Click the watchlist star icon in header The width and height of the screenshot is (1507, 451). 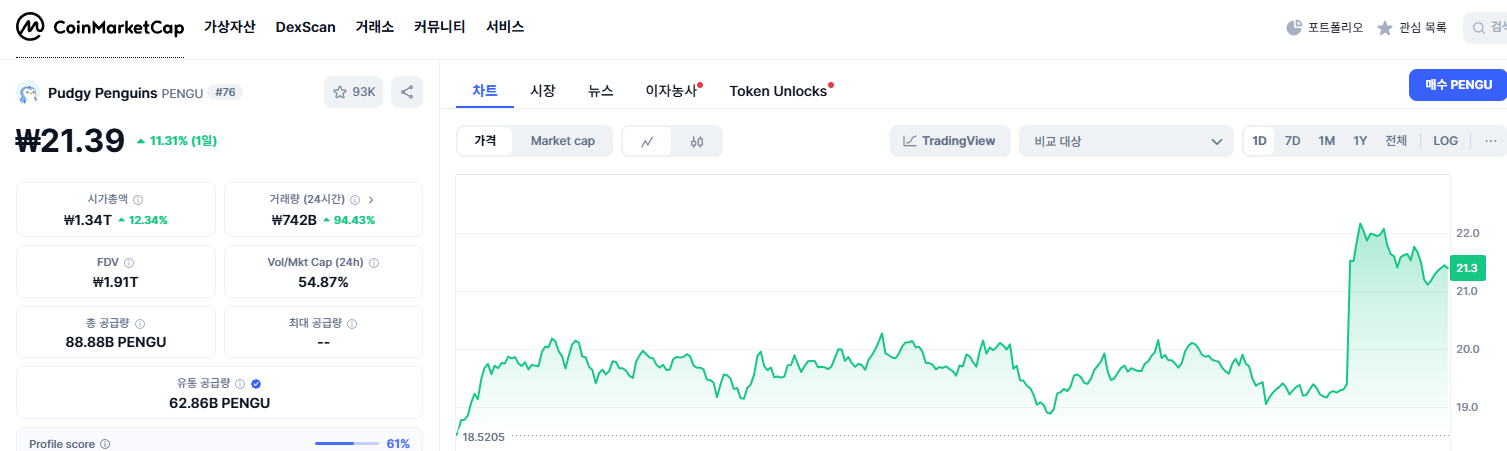[1385, 28]
